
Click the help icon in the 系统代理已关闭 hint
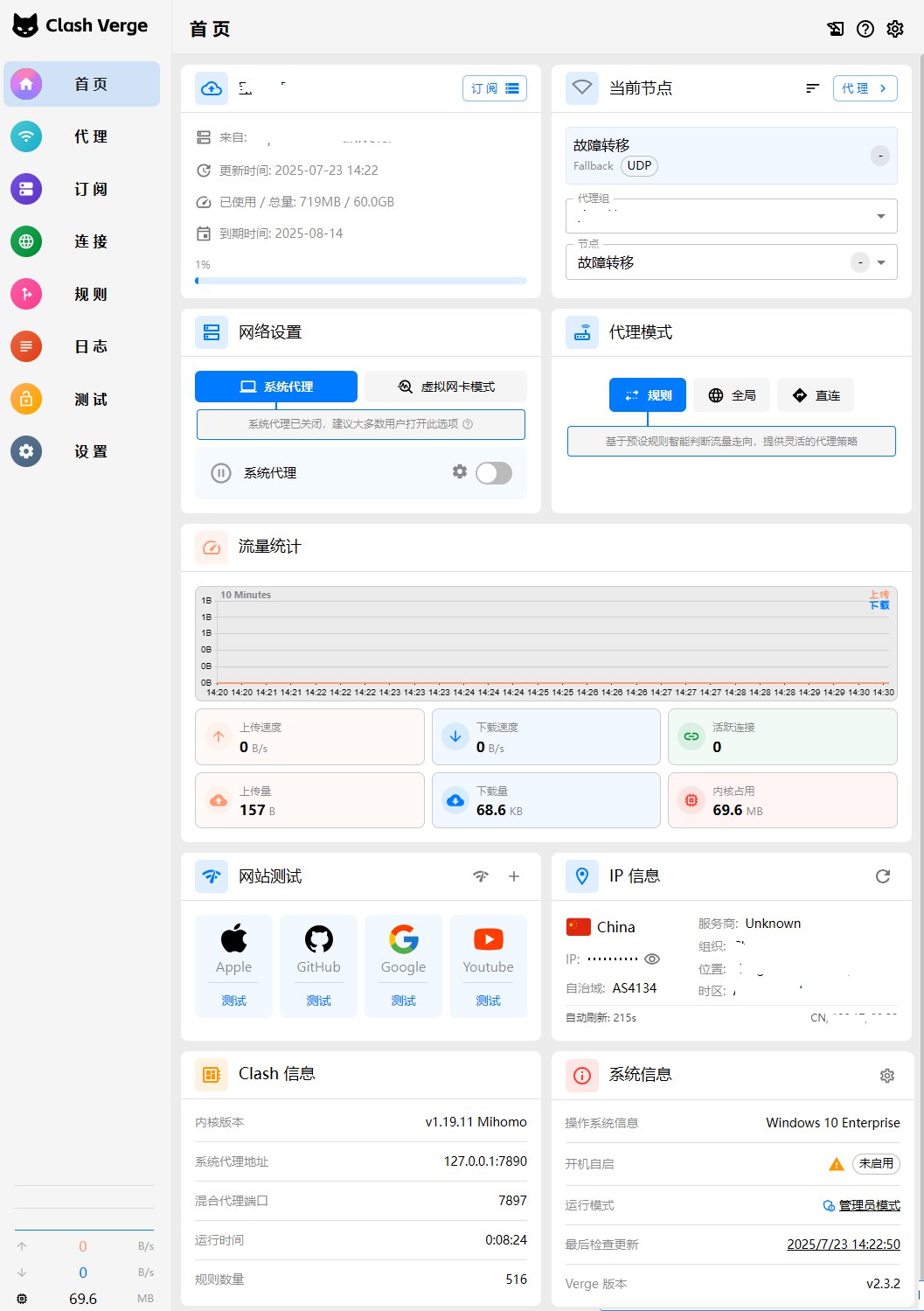[468, 424]
